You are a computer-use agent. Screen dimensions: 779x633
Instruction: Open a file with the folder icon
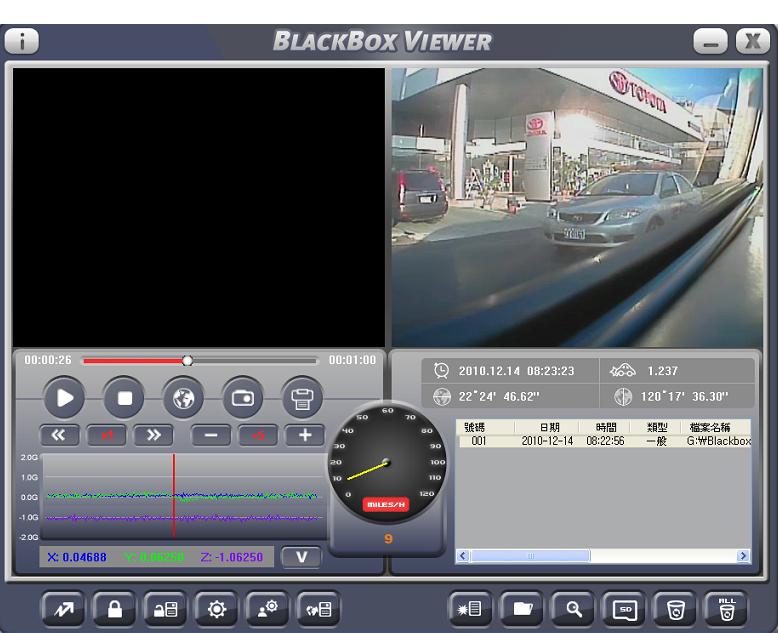point(522,608)
